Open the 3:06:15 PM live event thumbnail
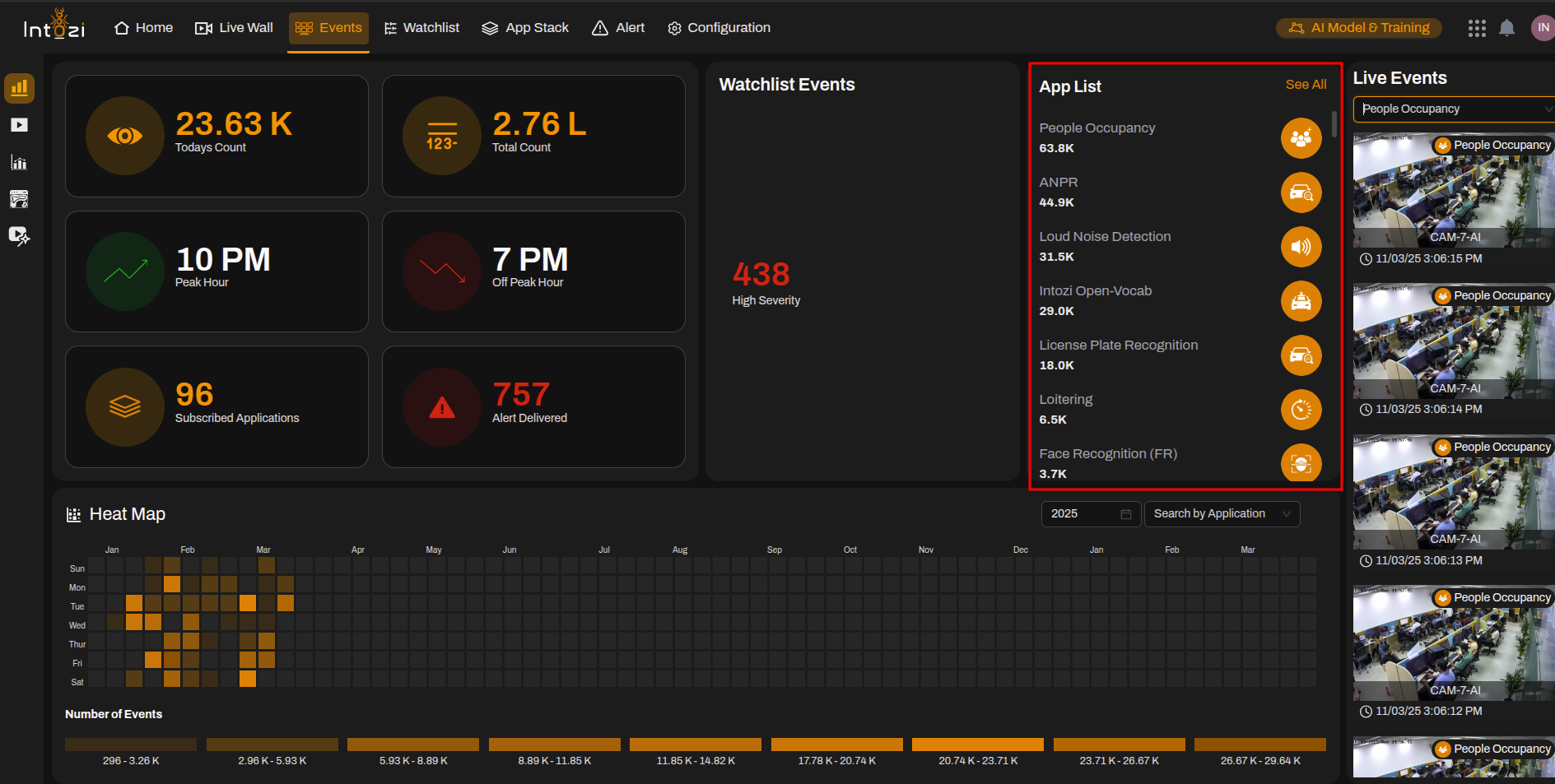The height and width of the screenshot is (784, 1555). [1453, 191]
